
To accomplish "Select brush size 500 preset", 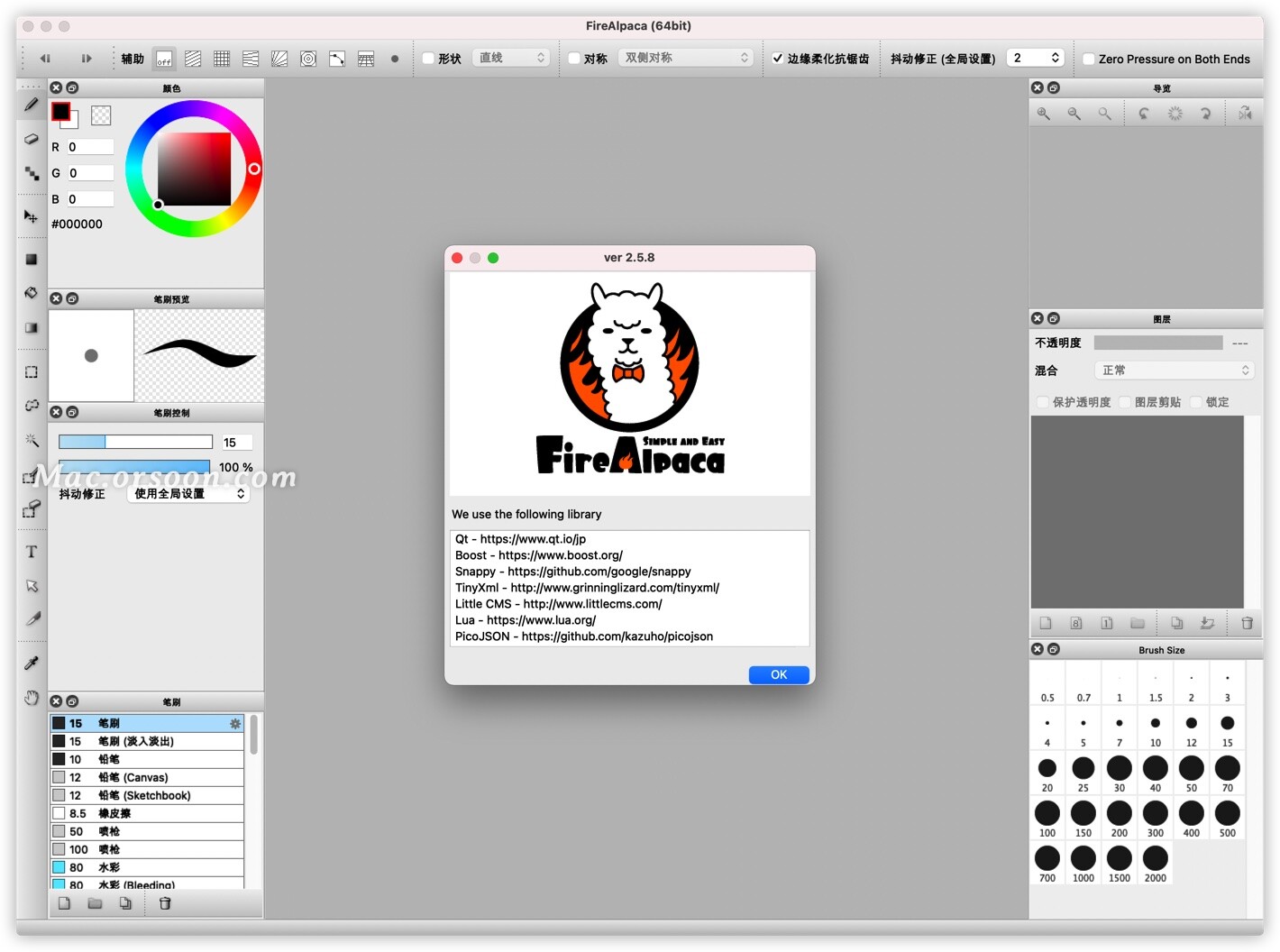I will point(1228,819).
